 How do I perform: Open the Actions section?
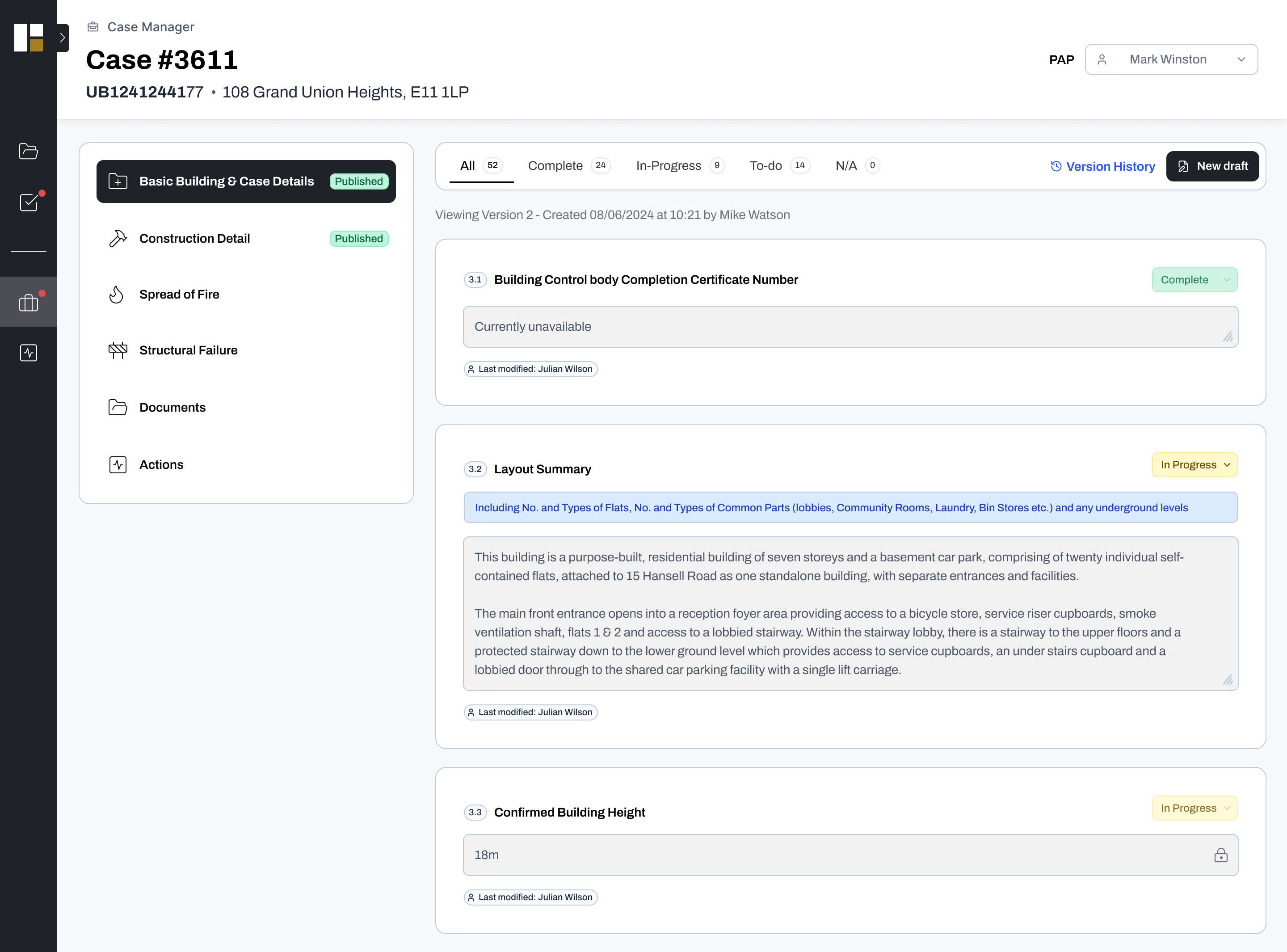pyautogui.click(x=246, y=464)
